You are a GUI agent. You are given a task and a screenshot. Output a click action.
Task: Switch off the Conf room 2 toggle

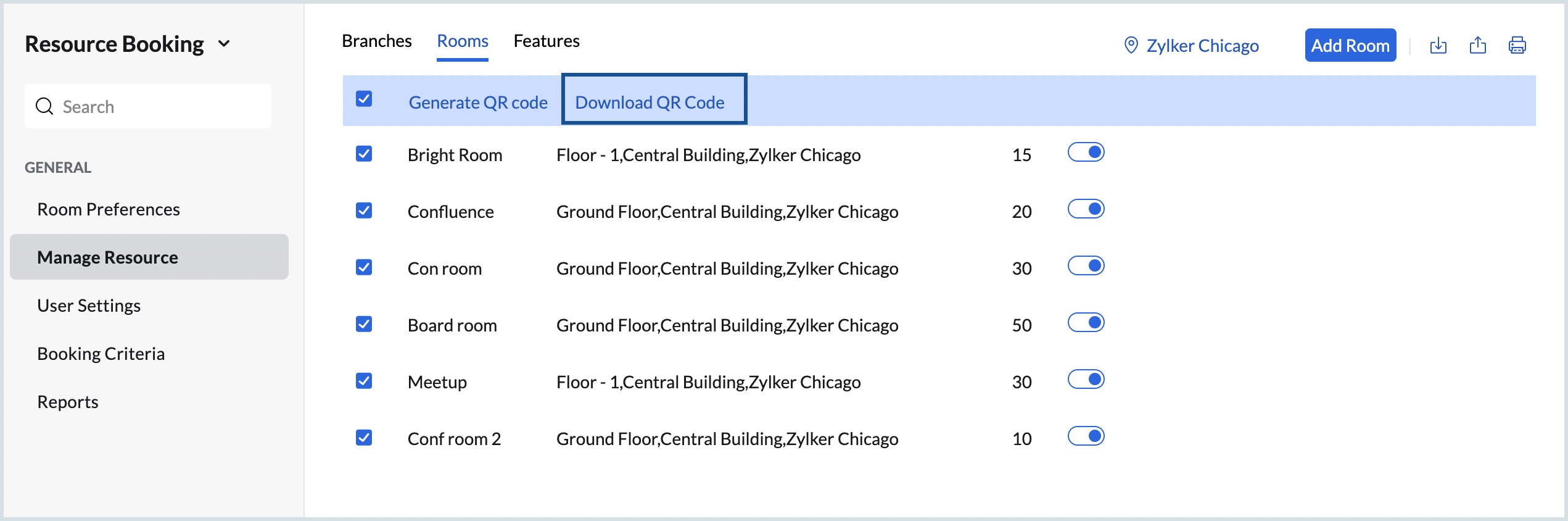[x=1086, y=436]
